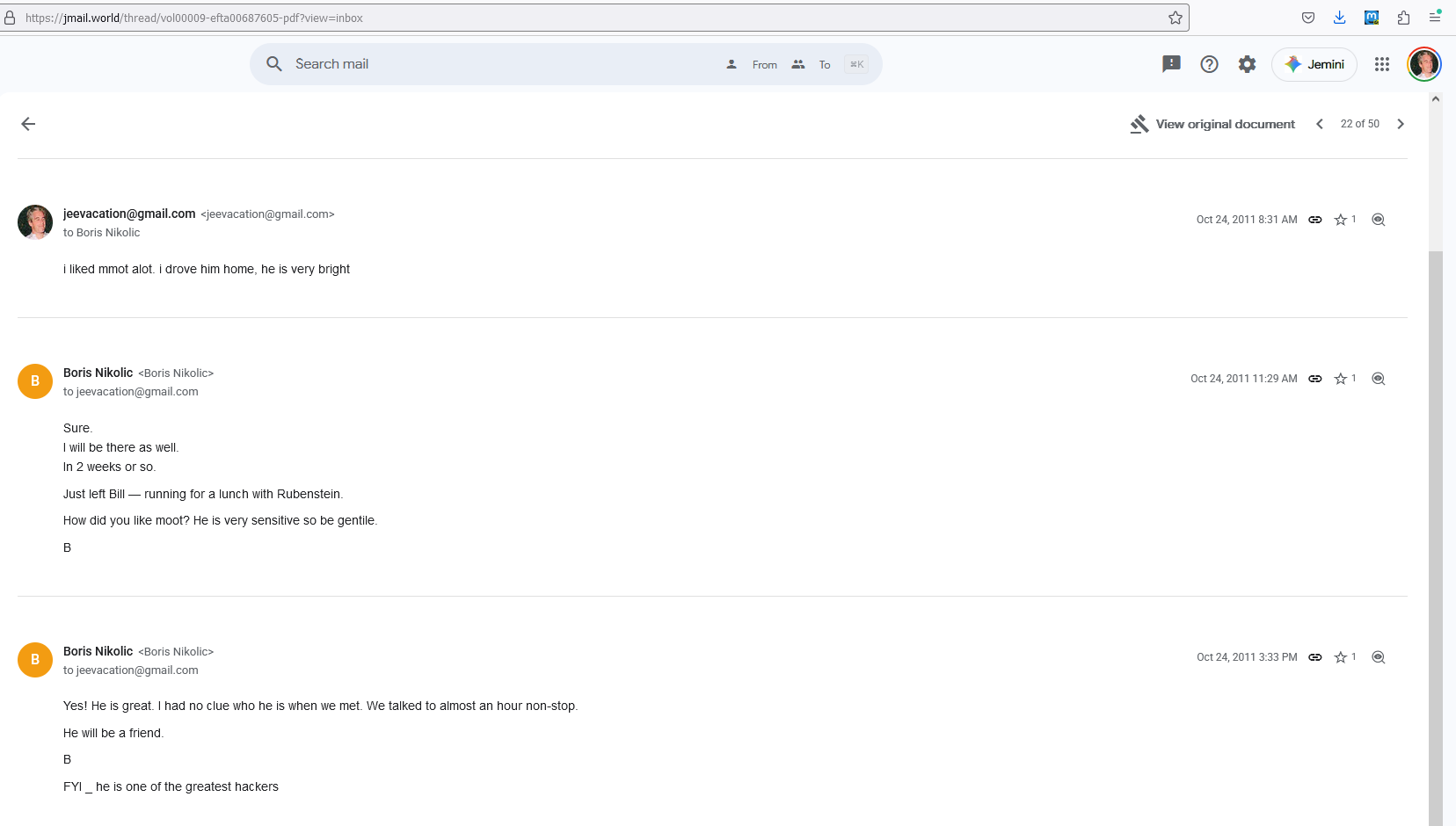1456x826 pixels.
Task: Click the ⌘K shortcut badge
Action: click(x=856, y=64)
